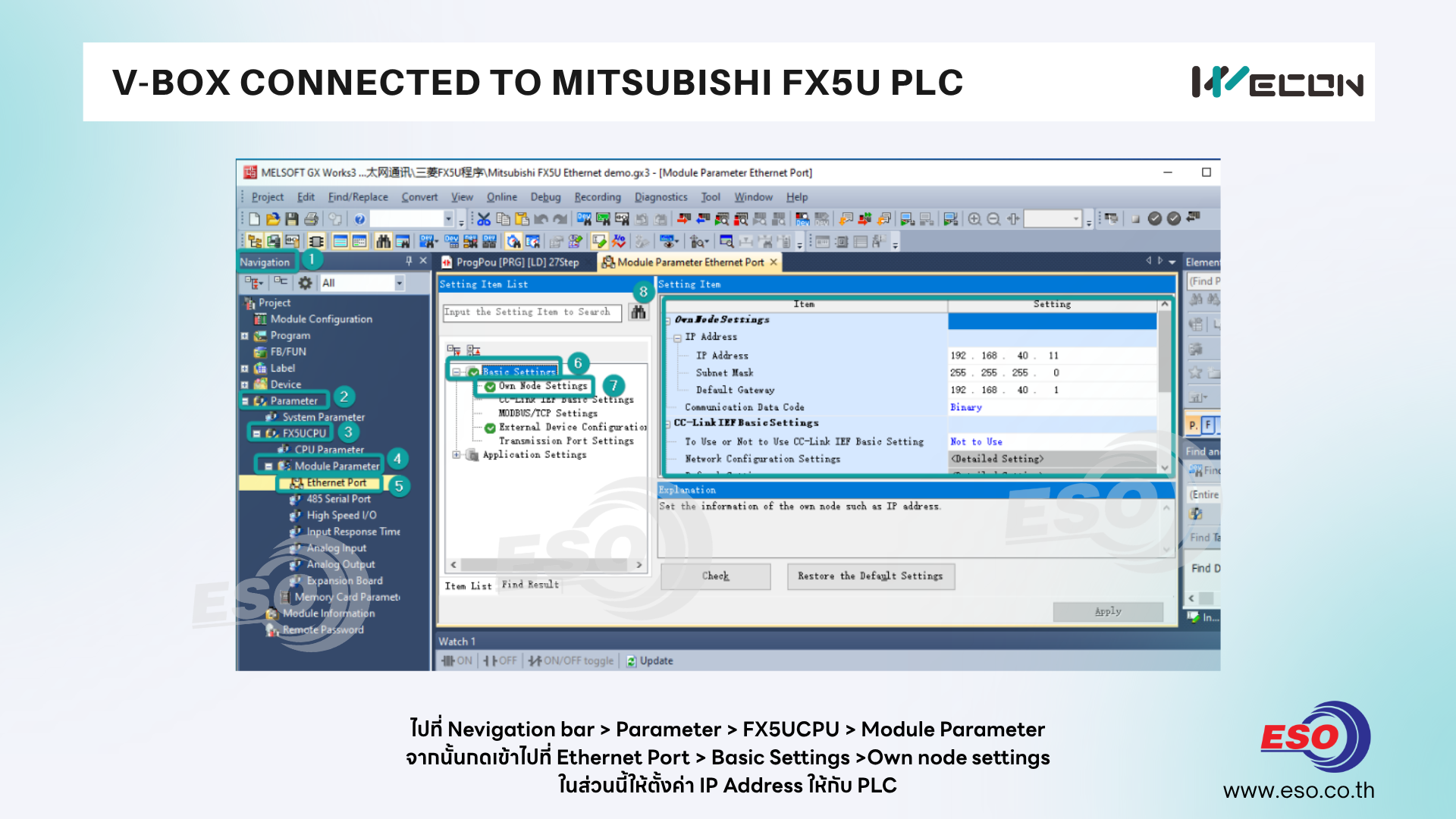Select Ethernet Port in the Navigation tree
Screen dimensions: 1456x819
pos(336,483)
